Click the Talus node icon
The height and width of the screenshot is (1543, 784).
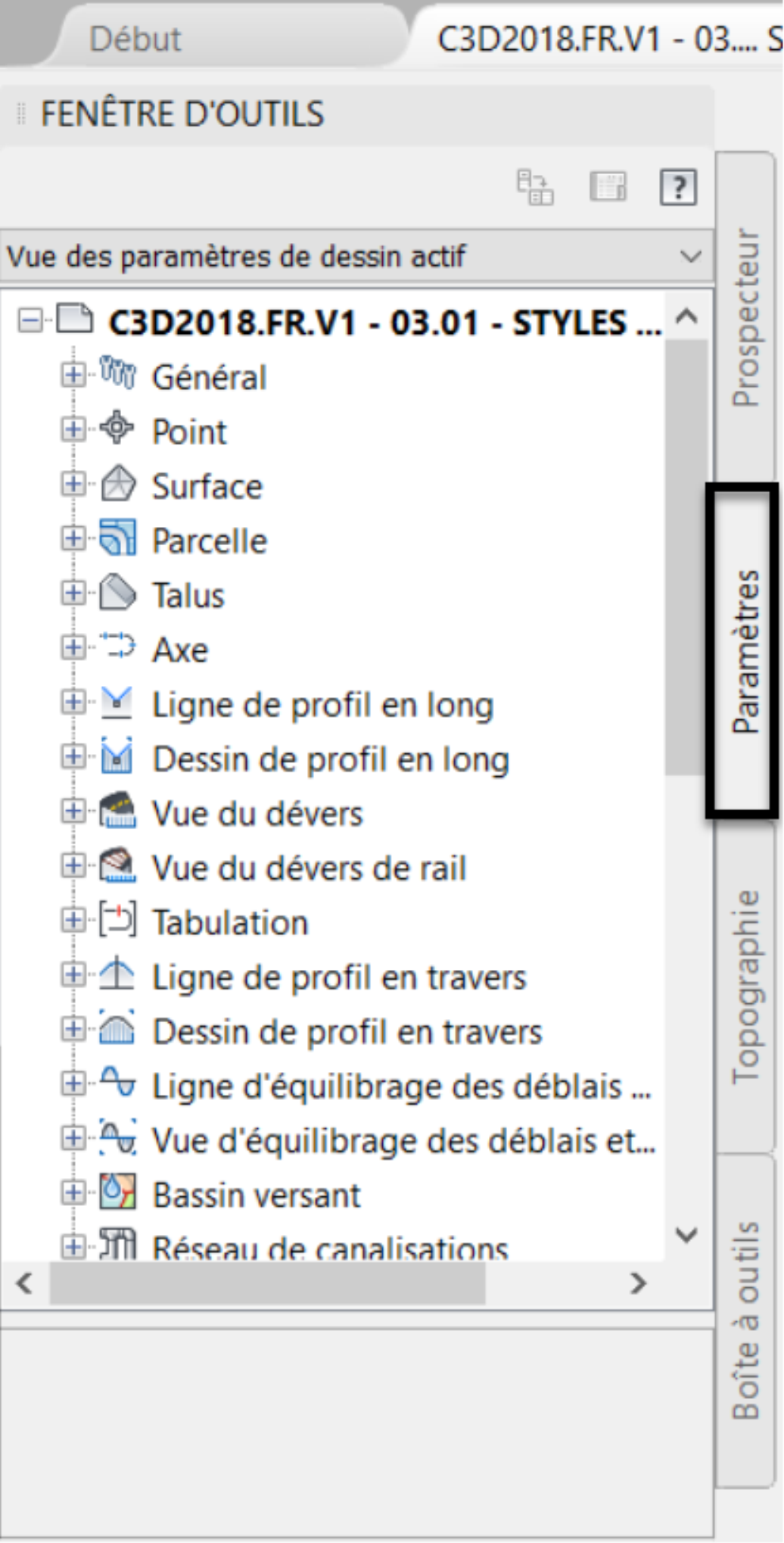[x=118, y=593]
